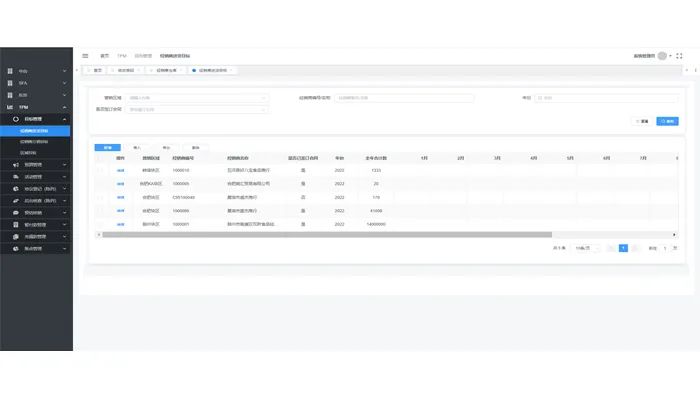Switch to the third tab in tab bar
Screen dimensions: 700x400
166,70
